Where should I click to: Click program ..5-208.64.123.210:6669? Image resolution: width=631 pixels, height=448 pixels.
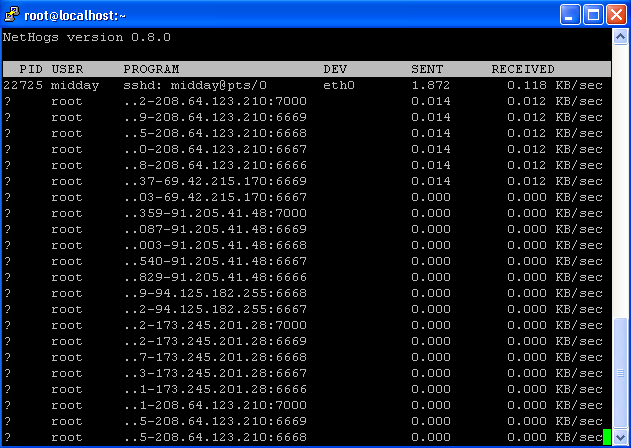(215, 421)
